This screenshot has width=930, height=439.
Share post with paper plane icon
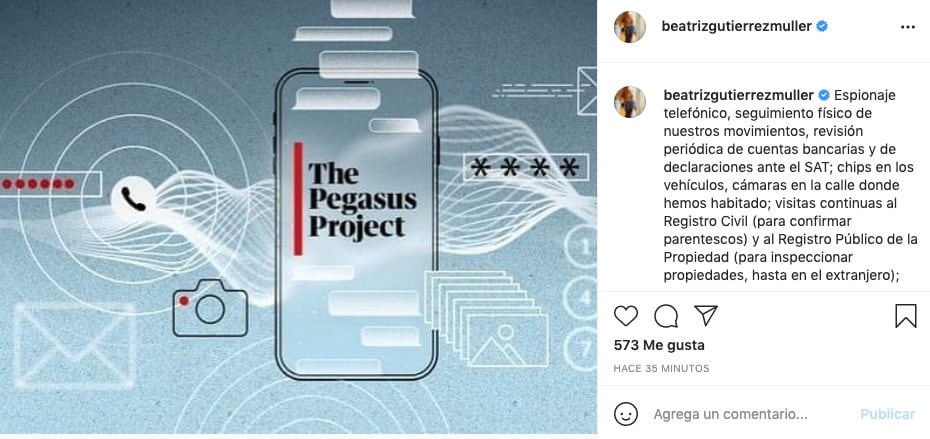click(706, 316)
